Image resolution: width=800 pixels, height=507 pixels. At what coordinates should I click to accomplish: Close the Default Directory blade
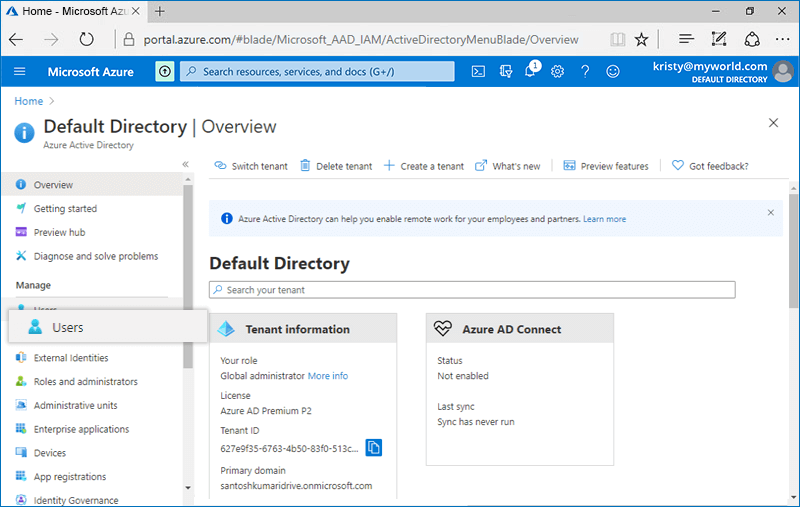coord(773,123)
